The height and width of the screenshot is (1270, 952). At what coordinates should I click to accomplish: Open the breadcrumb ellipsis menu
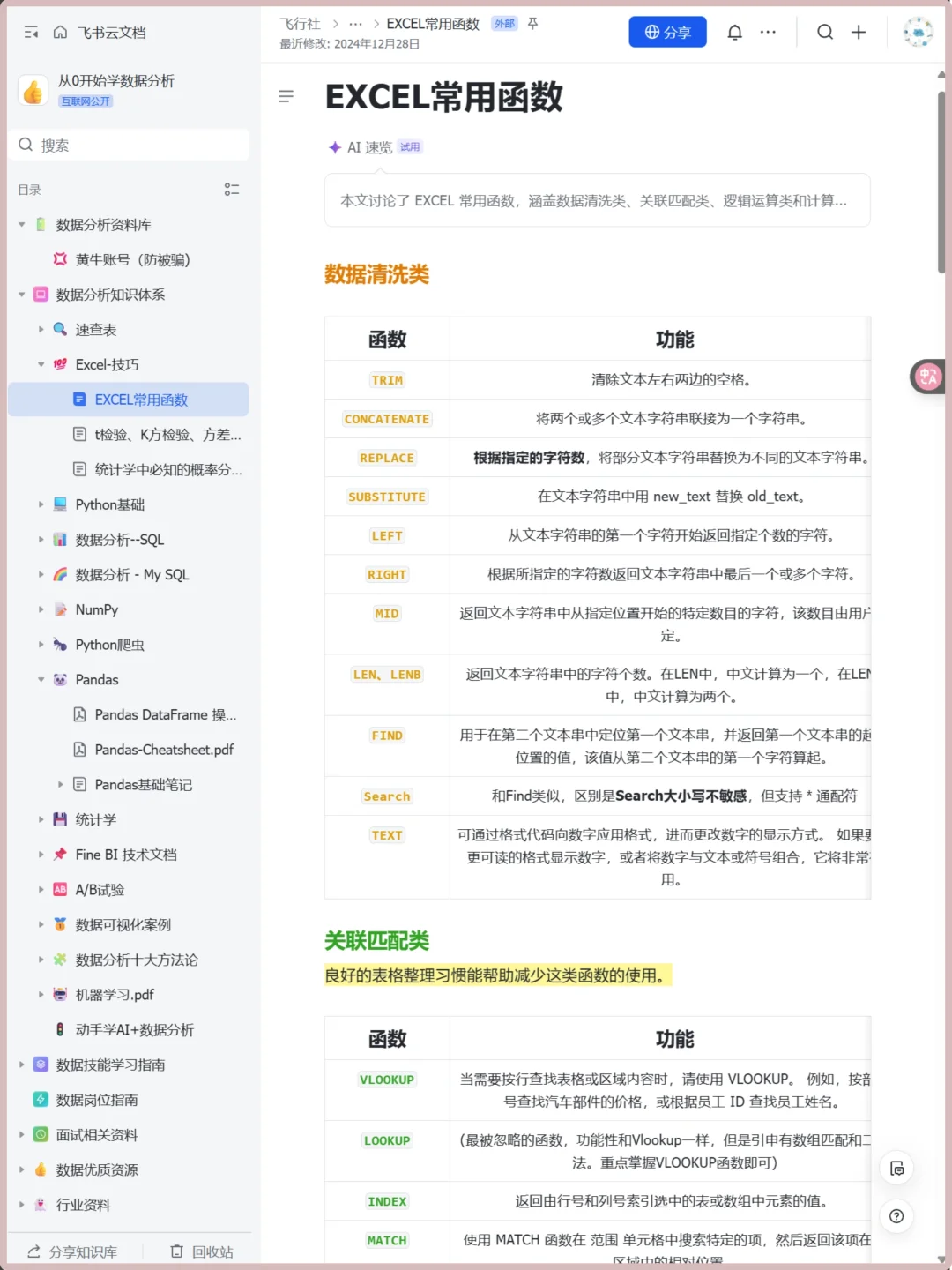coord(355,24)
